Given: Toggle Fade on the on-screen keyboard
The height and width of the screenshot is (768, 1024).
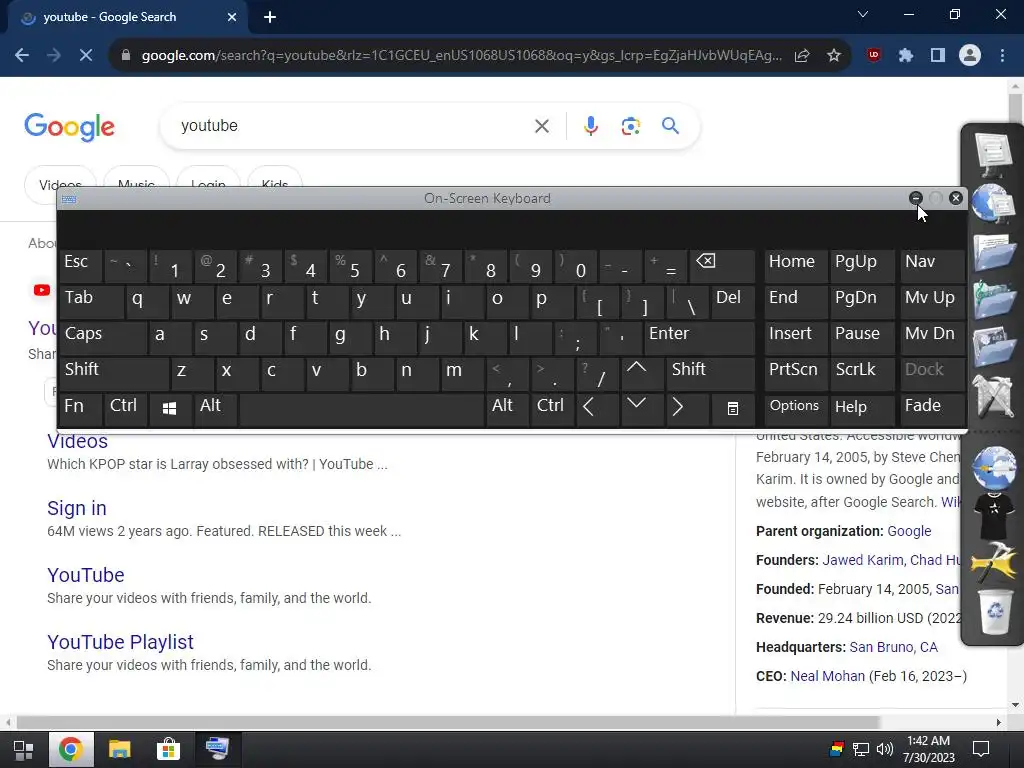Looking at the screenshot, I should pyautogui.click(x=932, y=408).
